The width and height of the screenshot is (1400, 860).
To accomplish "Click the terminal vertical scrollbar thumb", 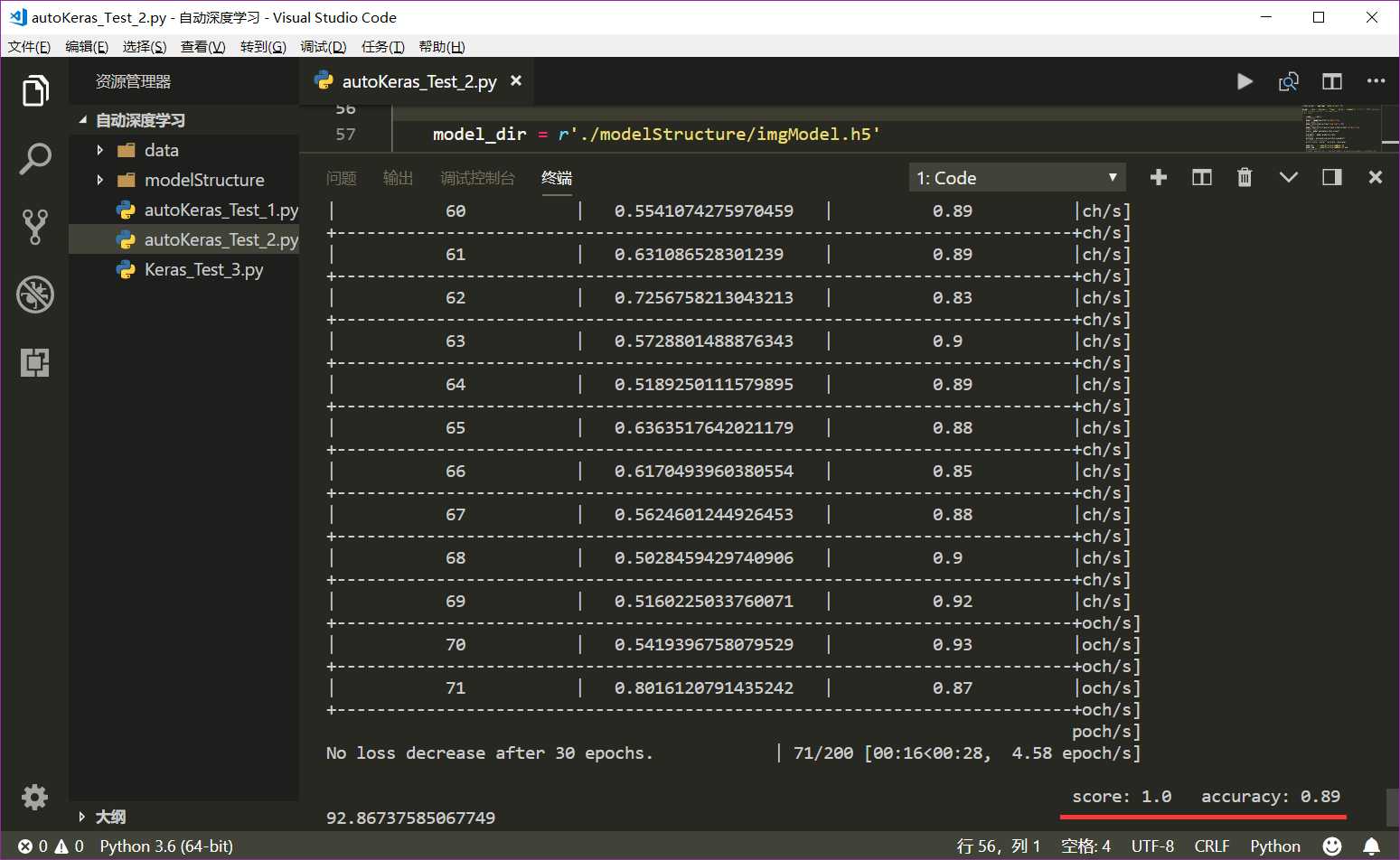I will (1392, 807).
